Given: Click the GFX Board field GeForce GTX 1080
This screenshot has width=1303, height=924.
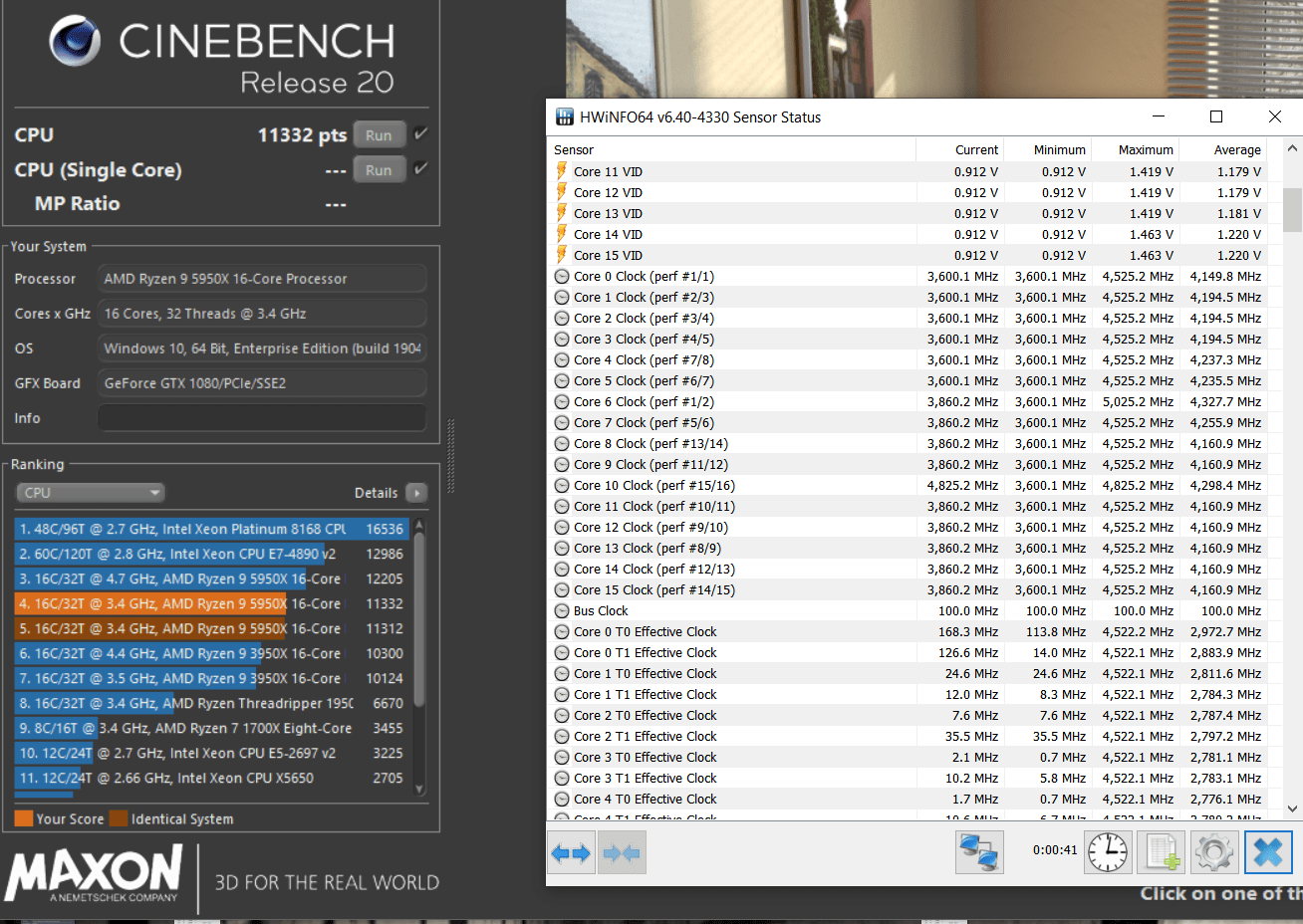Looking at the screenshot, I should pyautogui.click(x=262, y=383).
